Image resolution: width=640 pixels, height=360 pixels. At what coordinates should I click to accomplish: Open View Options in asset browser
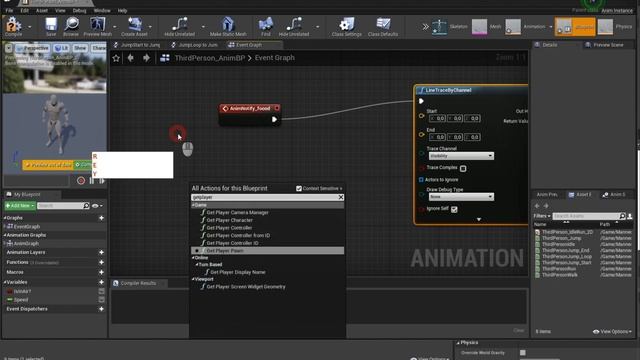click(612, 332)
